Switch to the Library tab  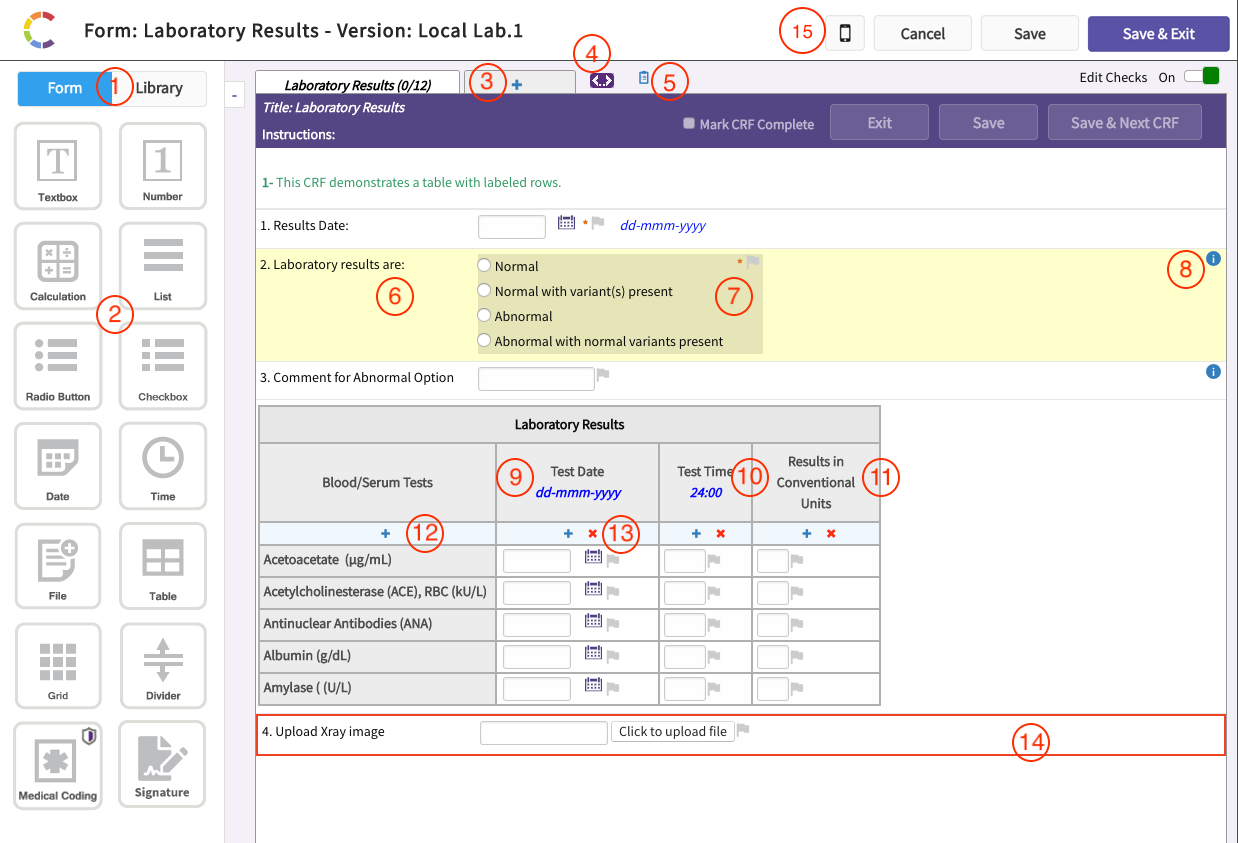(x=160, y=88)
